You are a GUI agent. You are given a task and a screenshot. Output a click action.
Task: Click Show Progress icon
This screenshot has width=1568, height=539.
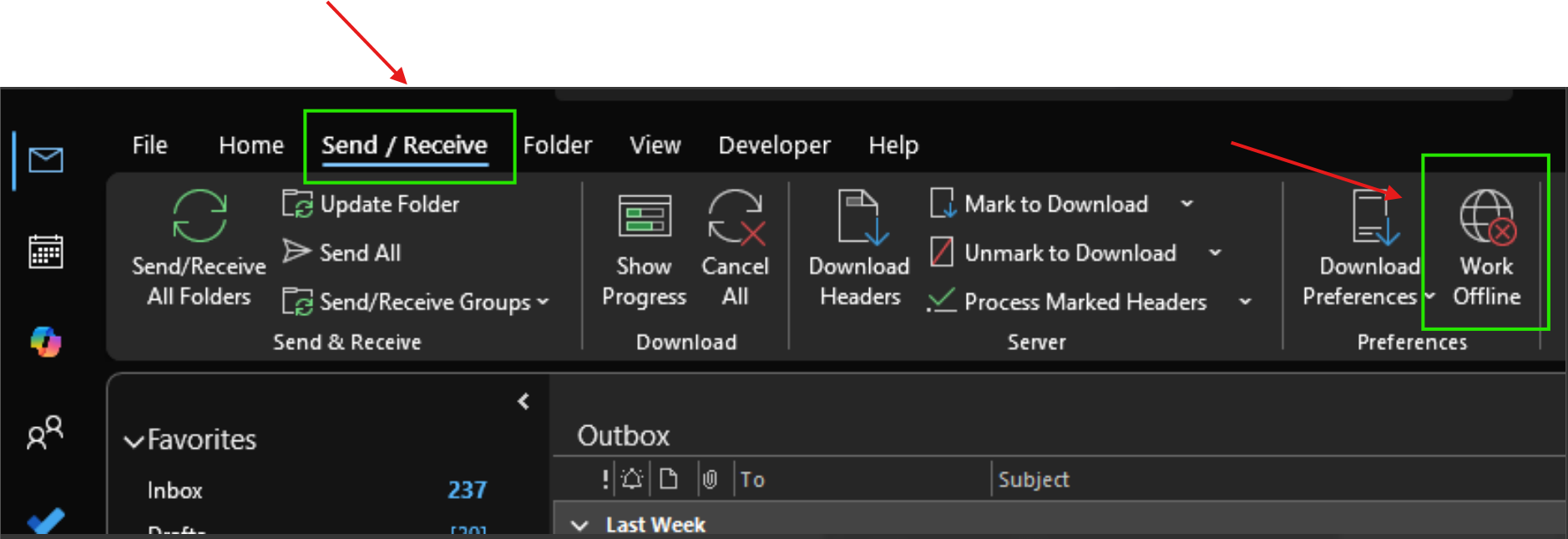(644, 216)
